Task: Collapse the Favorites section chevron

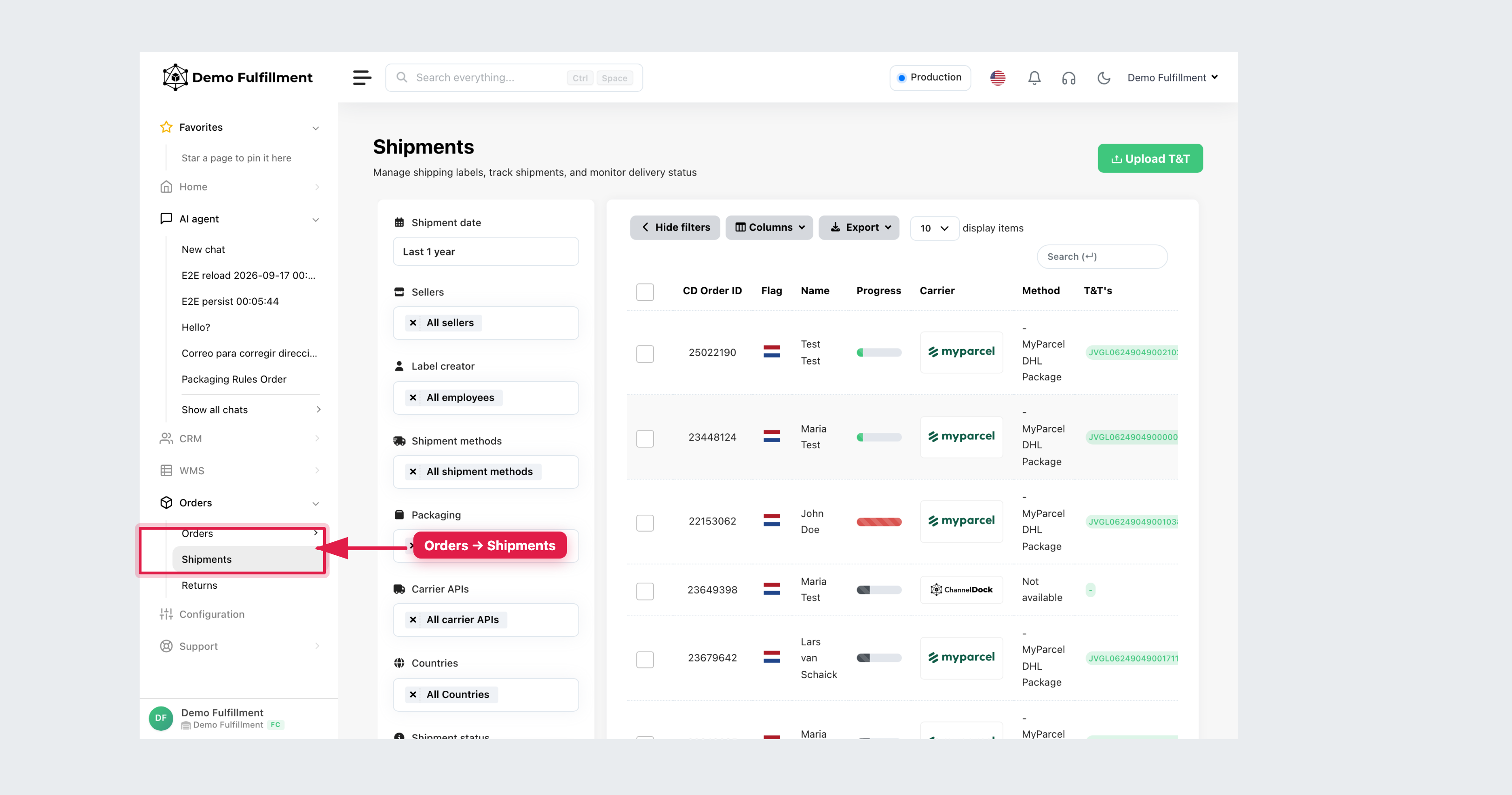Action: click(x=316, y=128)
